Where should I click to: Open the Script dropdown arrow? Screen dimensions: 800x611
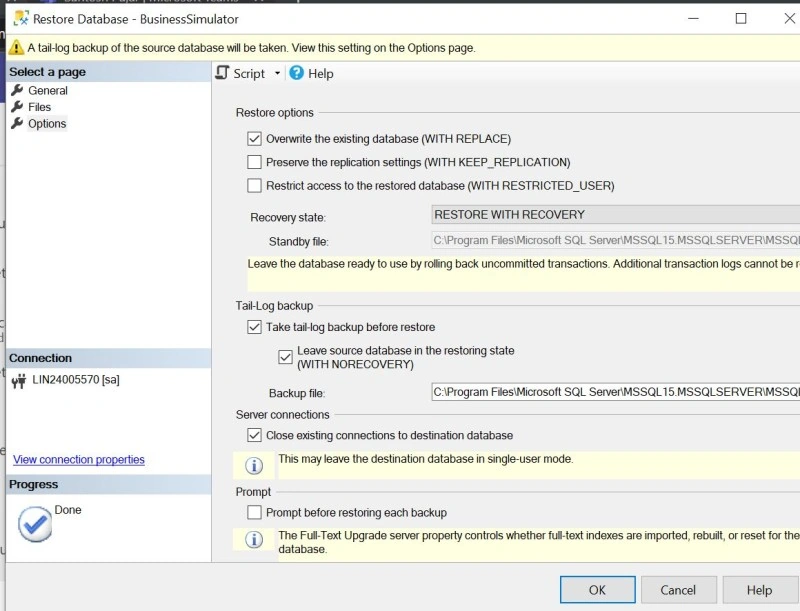[x=277, y=73]
